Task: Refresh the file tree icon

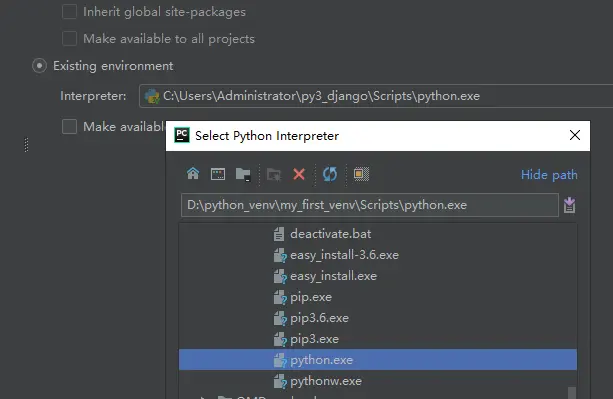Action: click(330, 174)
